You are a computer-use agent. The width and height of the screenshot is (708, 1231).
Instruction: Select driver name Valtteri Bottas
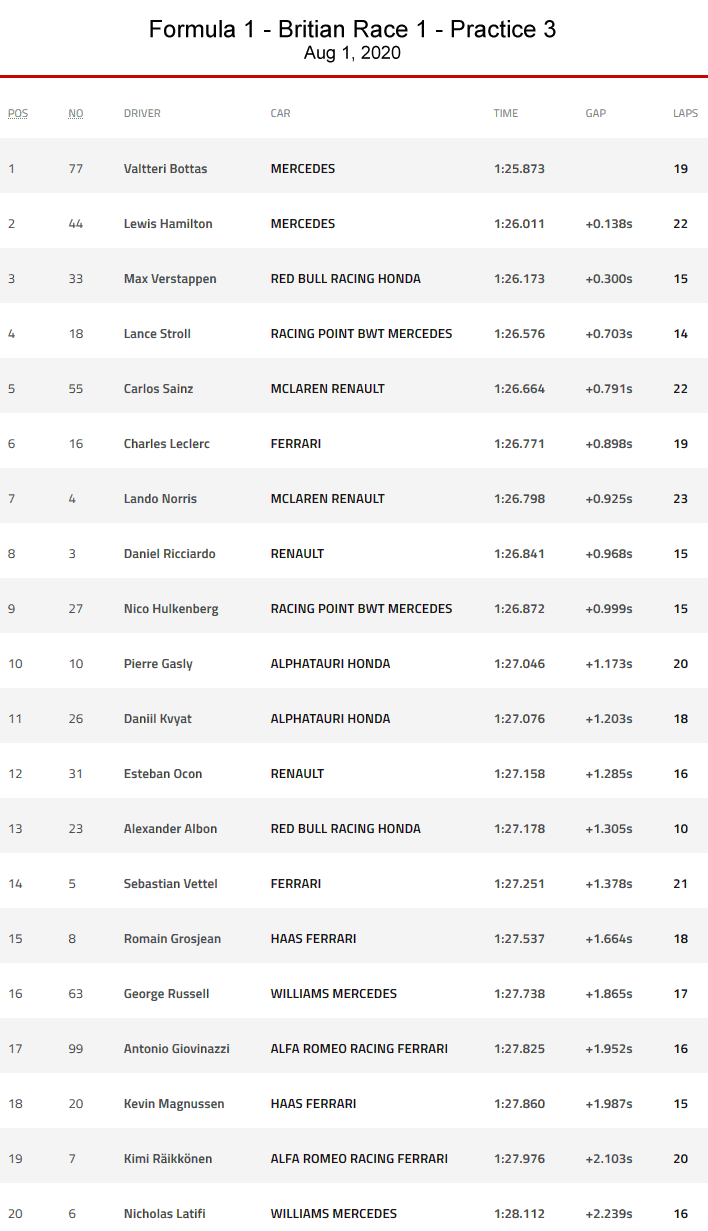pyautogui.click(x=165, y=169)
